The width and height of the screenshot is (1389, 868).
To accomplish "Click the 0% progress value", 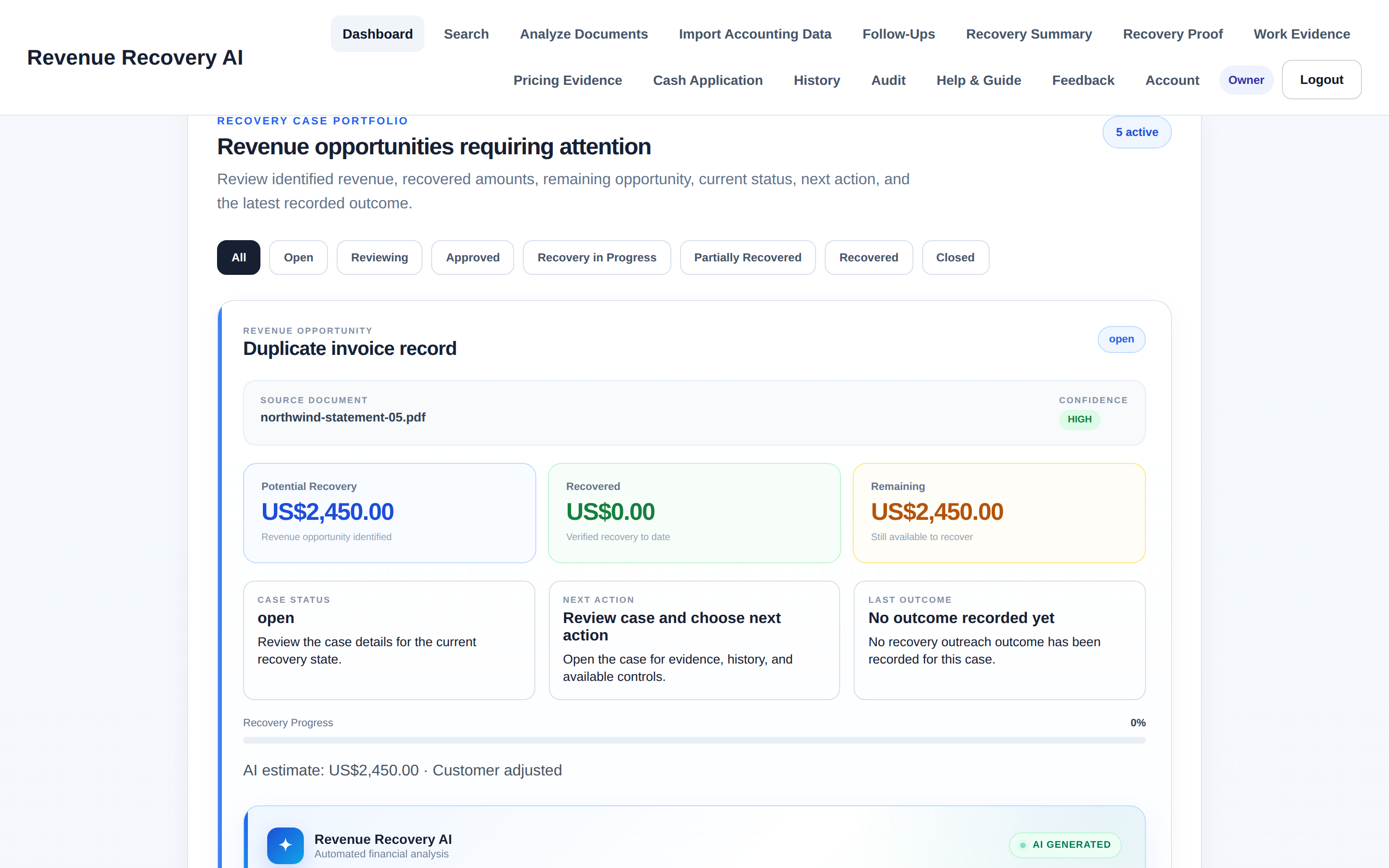I will pos(1138,723).
